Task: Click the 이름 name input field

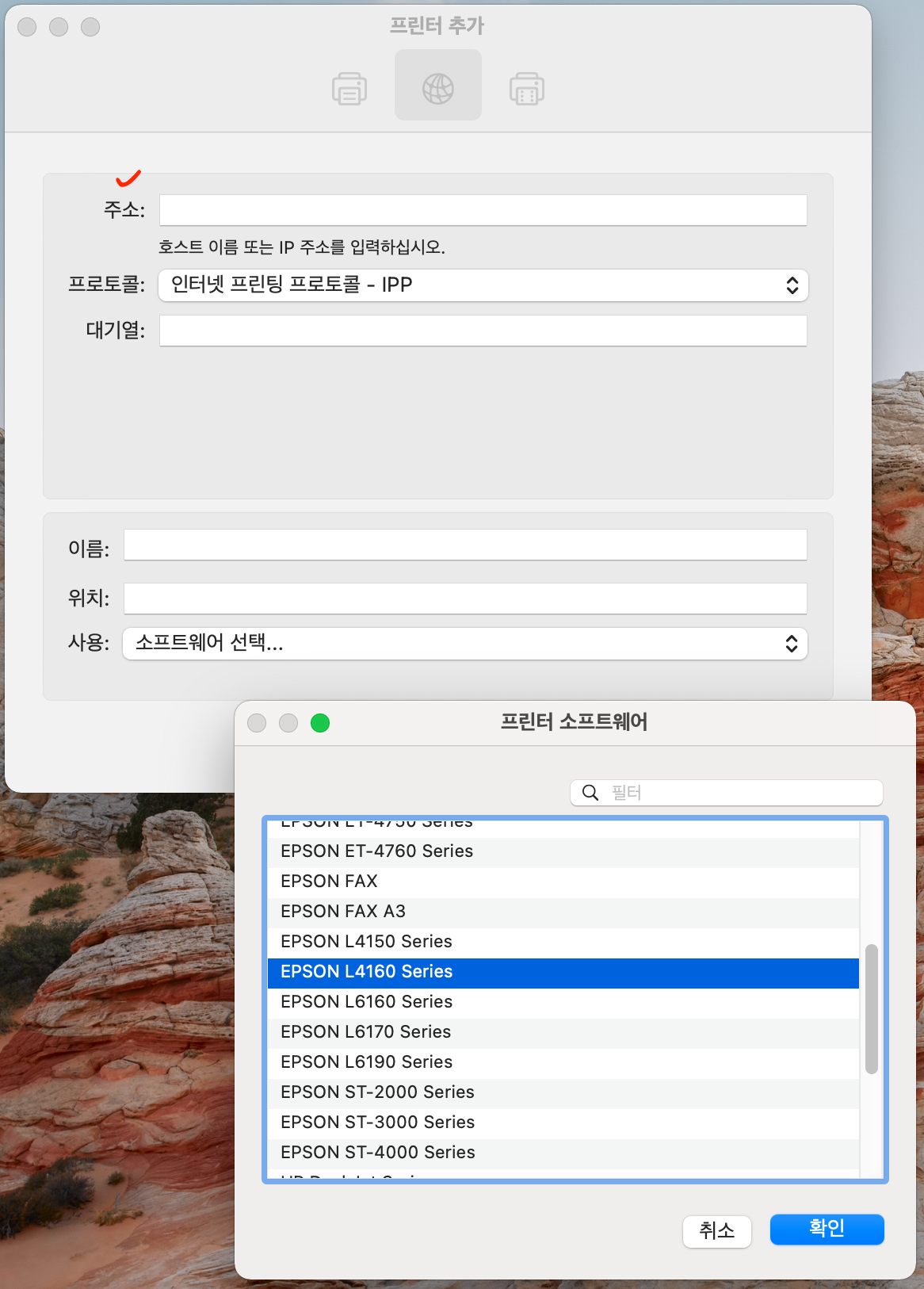Action: (465, 545)
